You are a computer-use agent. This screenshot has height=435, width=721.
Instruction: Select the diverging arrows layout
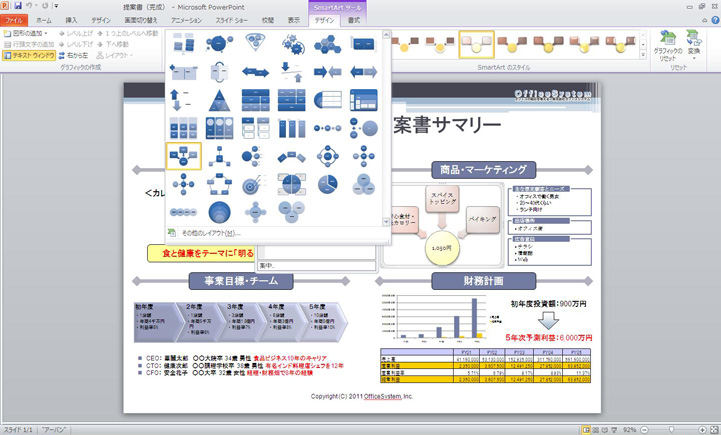[x=364, y=72]
